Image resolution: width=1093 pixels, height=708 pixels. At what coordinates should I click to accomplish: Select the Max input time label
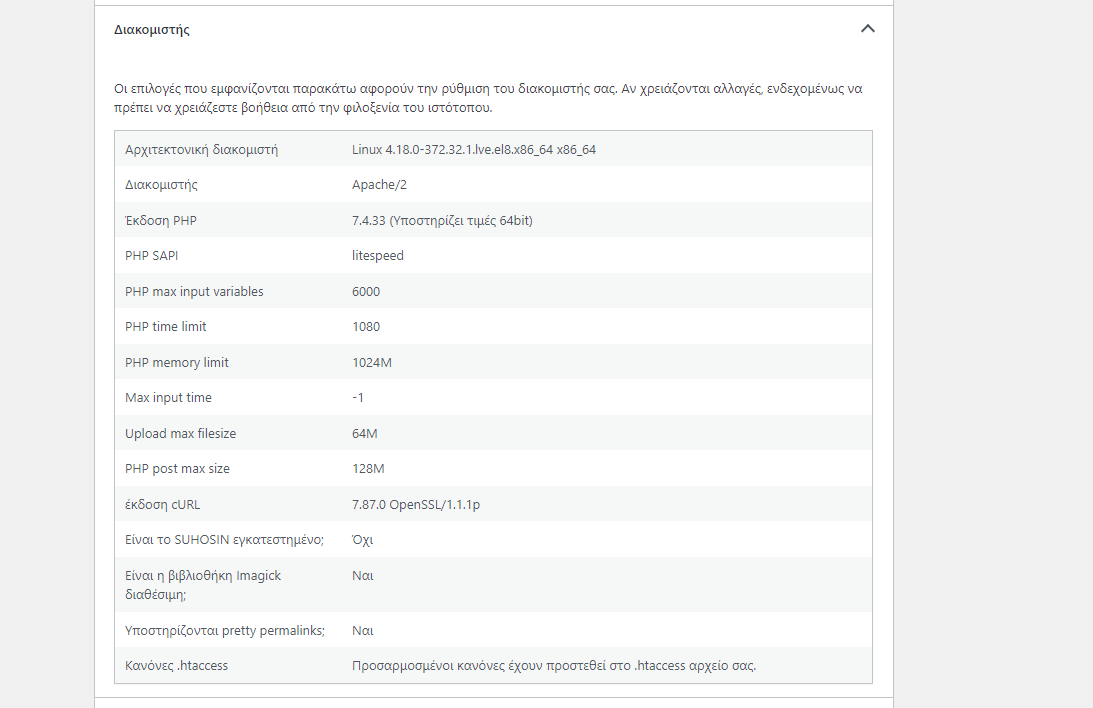[169, 397]
